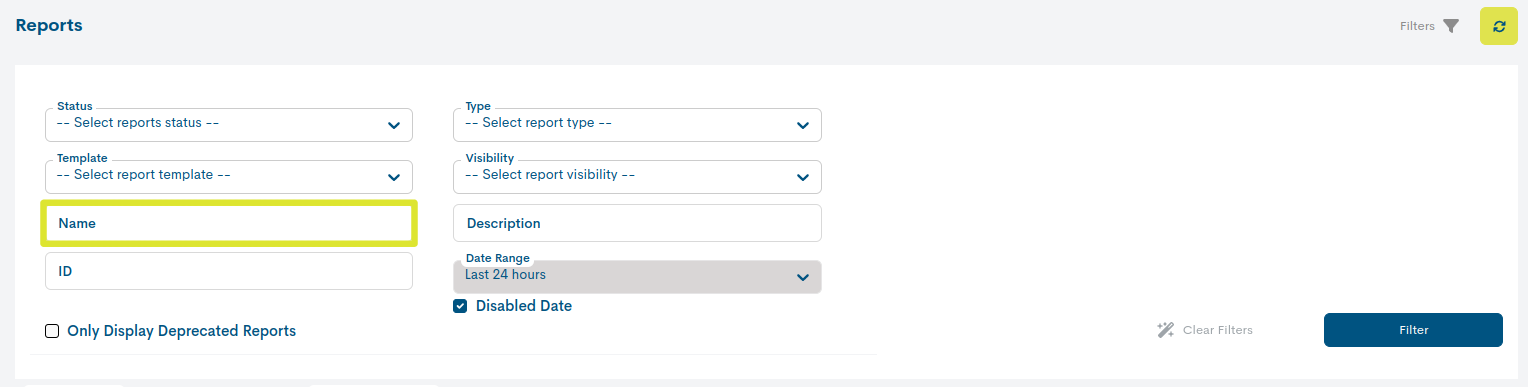Viewport: 1528px width, 387px height.
Task: Click the yellow refresh icon button
Action: [x=1498, y=26]
